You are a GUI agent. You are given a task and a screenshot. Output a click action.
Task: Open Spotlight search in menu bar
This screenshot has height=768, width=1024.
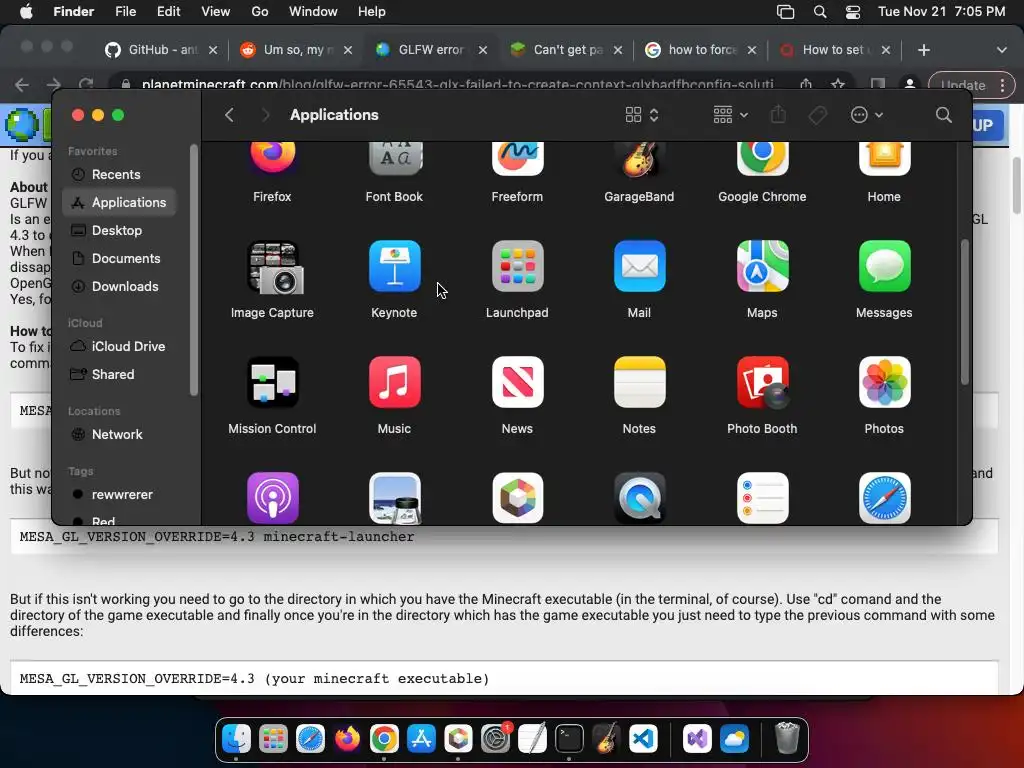coord(820,12)
